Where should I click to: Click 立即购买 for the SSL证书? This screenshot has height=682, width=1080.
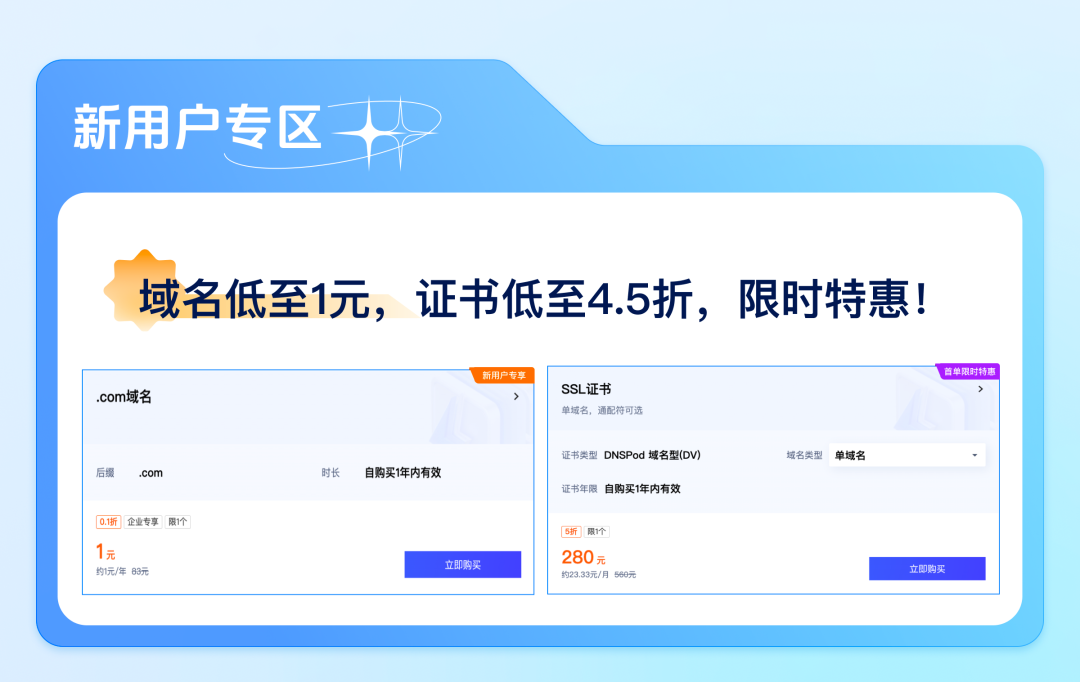click(927, 569)
